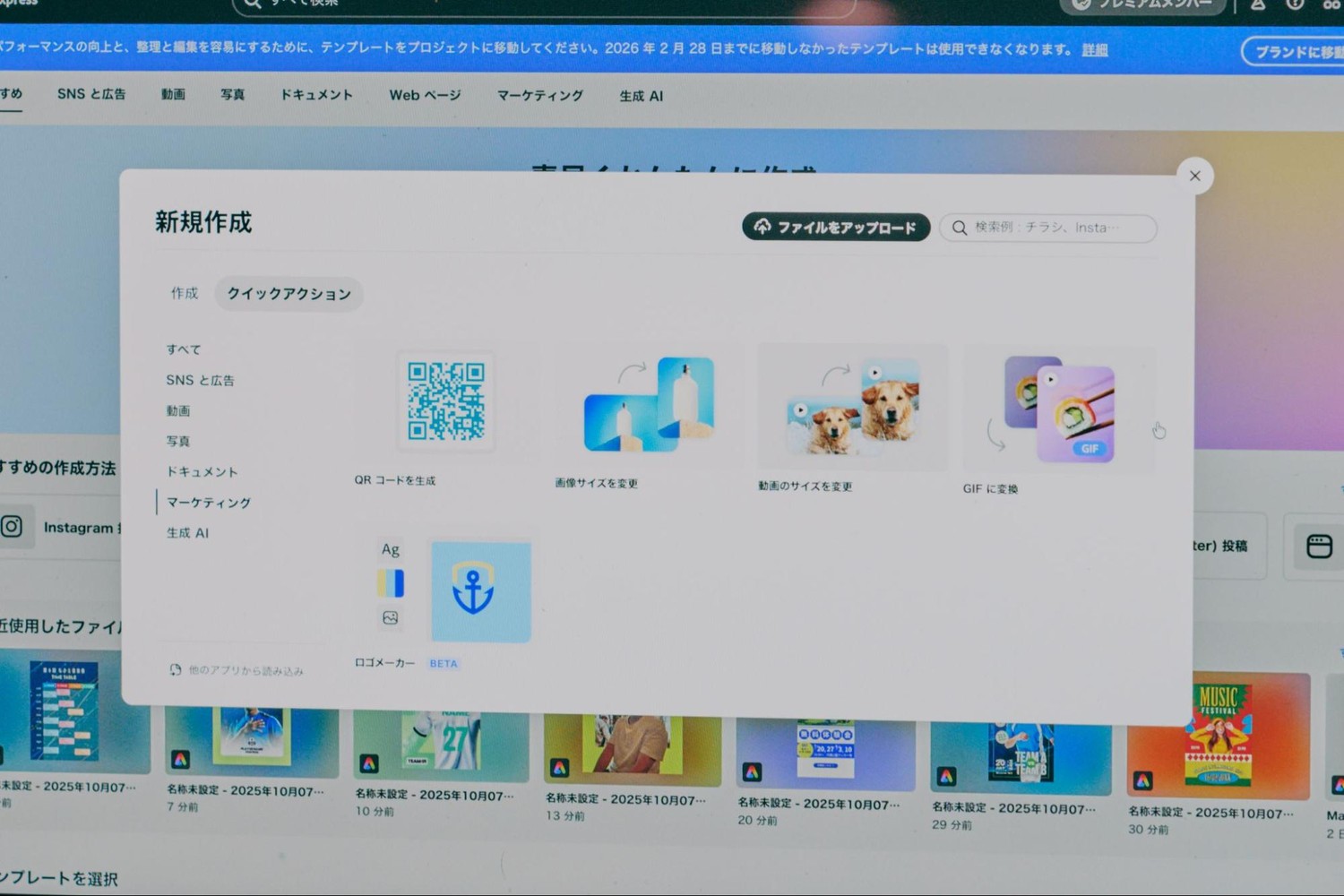
Task: Click the search field in the dialog
Action: tap(1048, 228)
